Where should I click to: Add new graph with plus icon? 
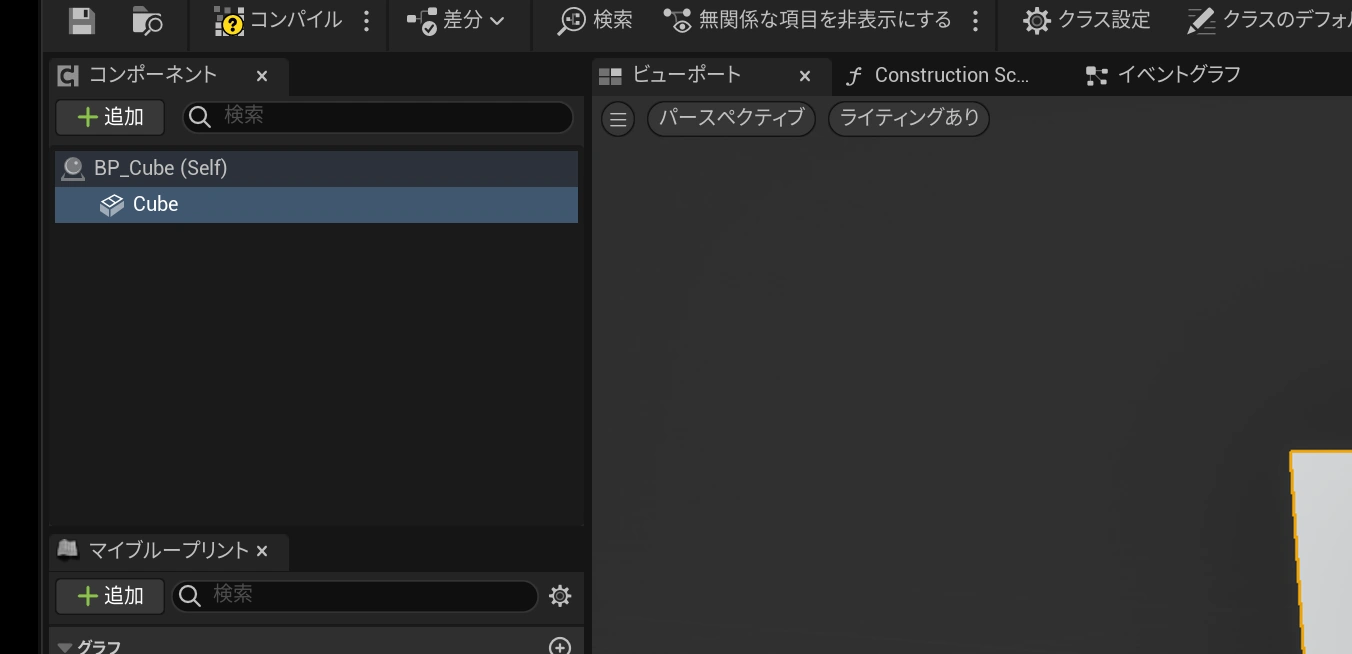[x=560, y=646]
